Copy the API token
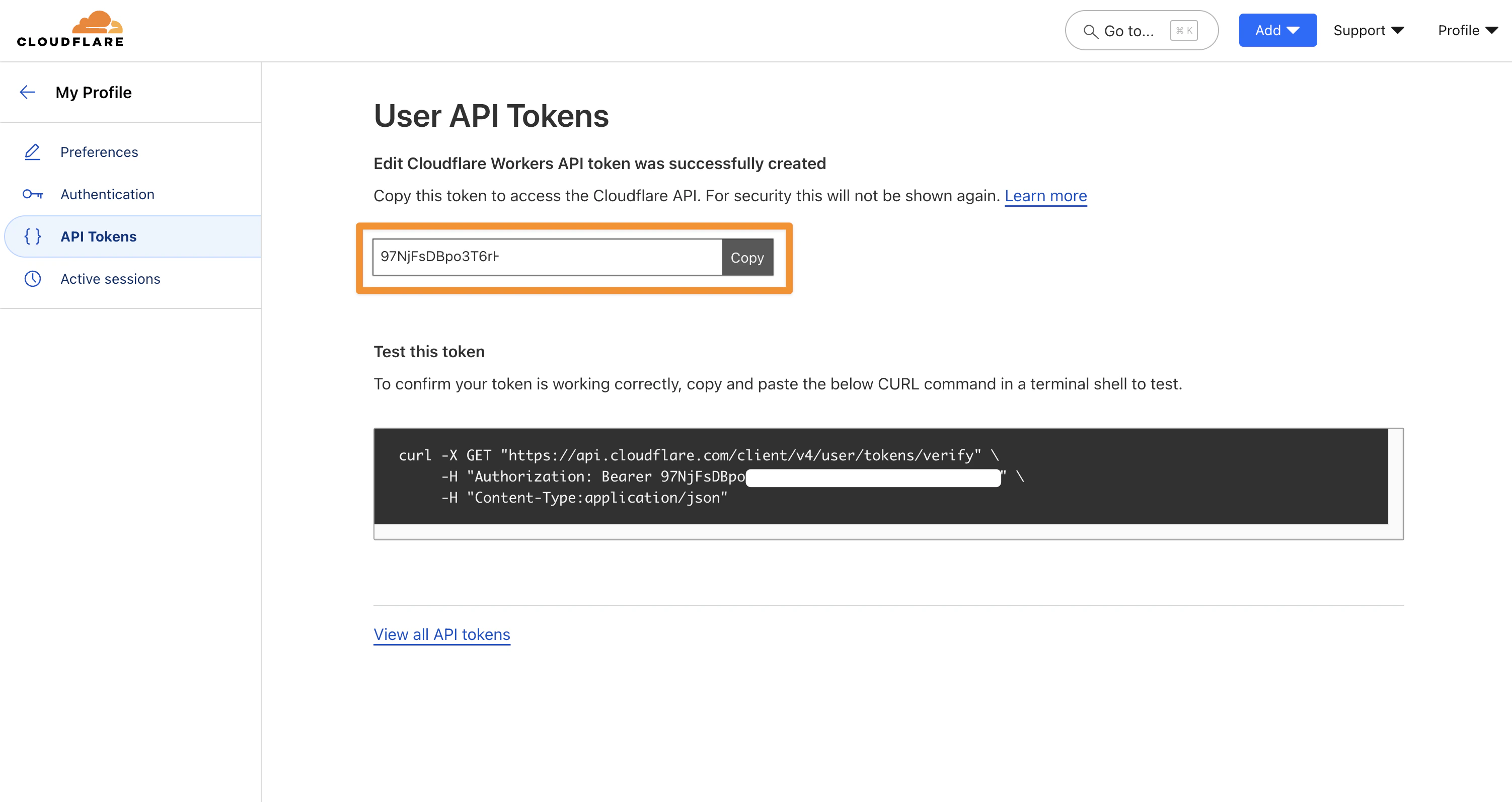 746,258
